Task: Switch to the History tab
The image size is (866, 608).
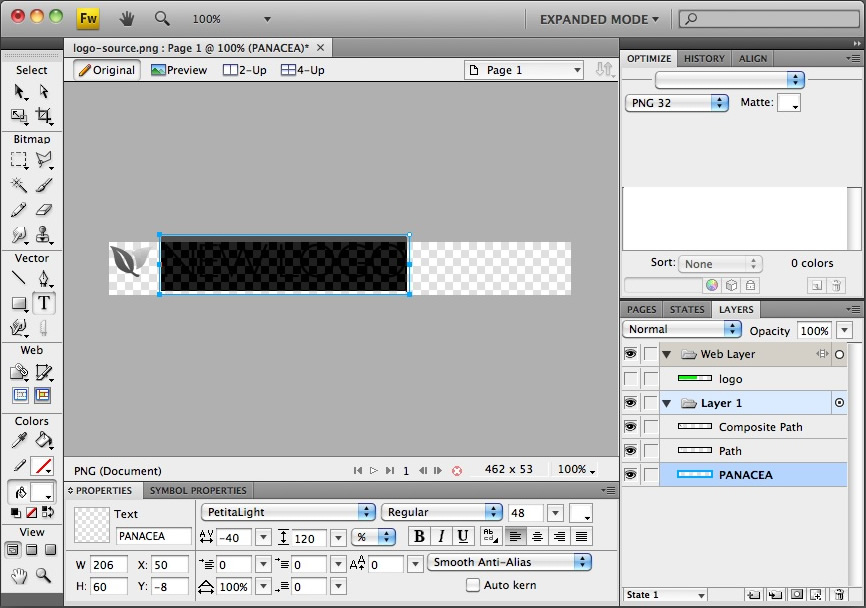Action: click(x=704, y=59)
